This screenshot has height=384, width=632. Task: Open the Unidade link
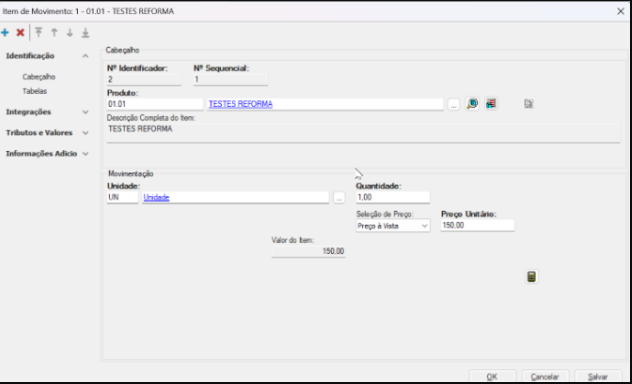tap(156, 197)
